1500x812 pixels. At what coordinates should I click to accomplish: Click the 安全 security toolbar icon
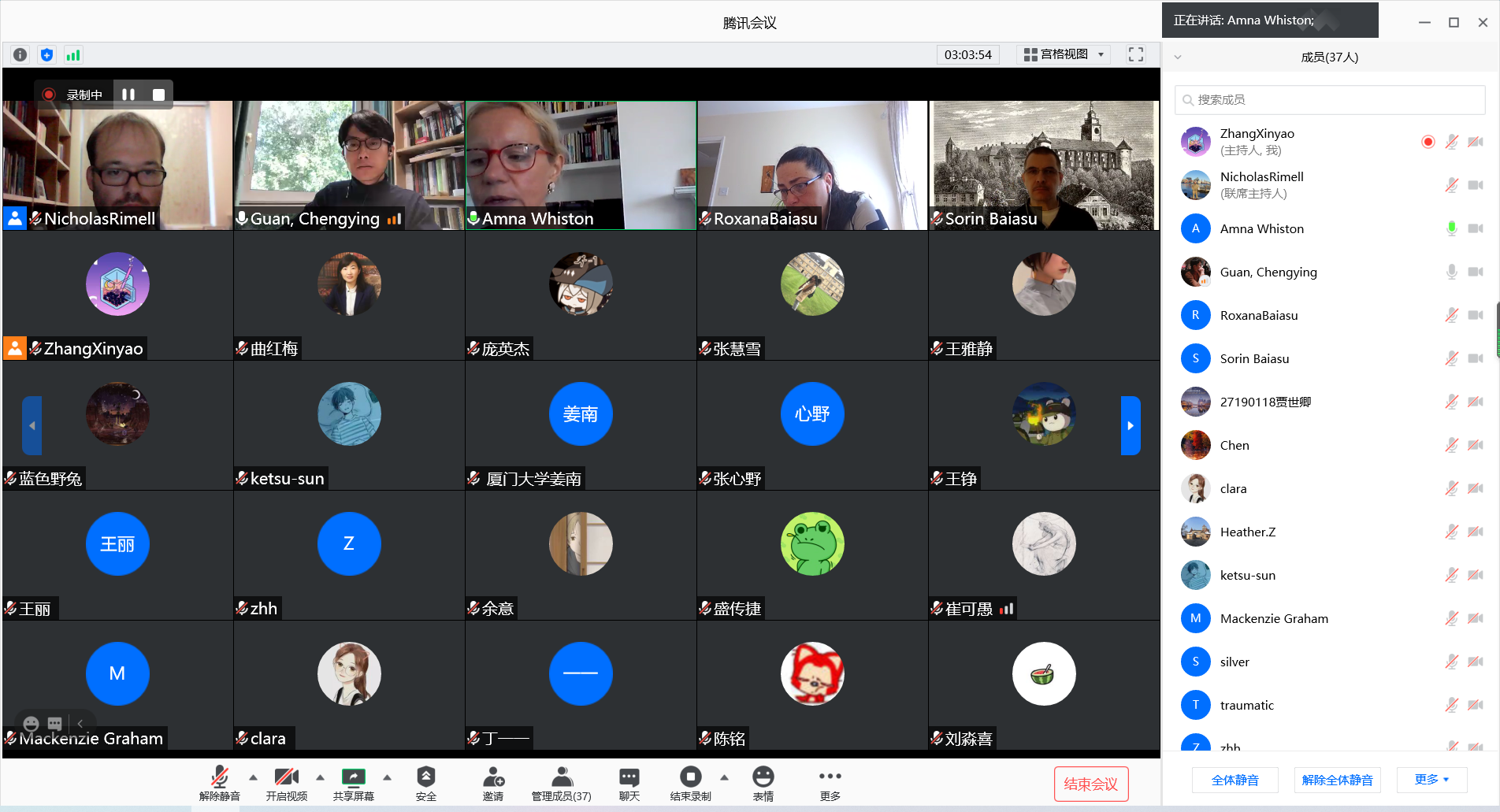tap(425, 783)
